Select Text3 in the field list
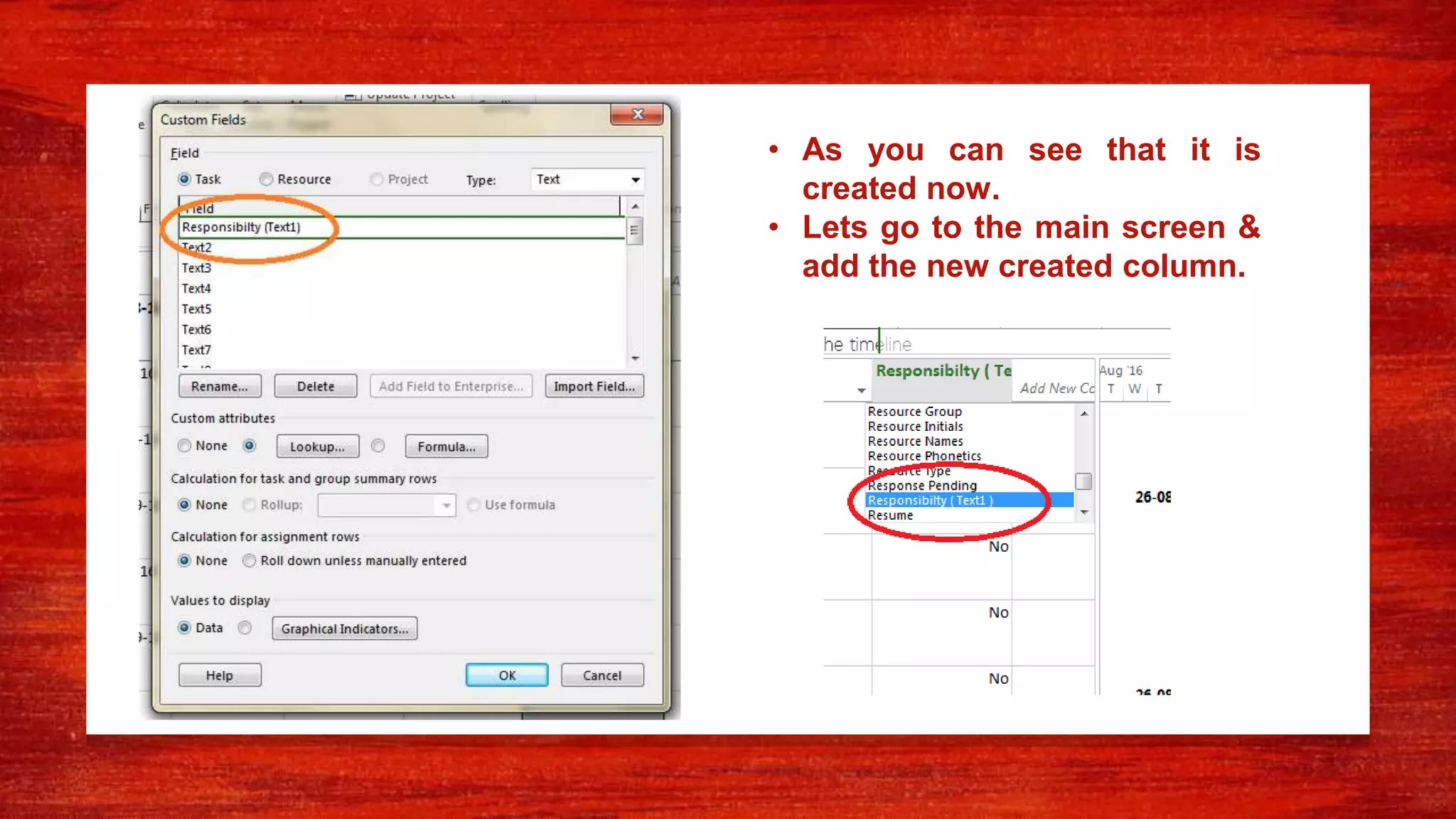Viewport: 1456px width, 819px height. click(402, 268)
